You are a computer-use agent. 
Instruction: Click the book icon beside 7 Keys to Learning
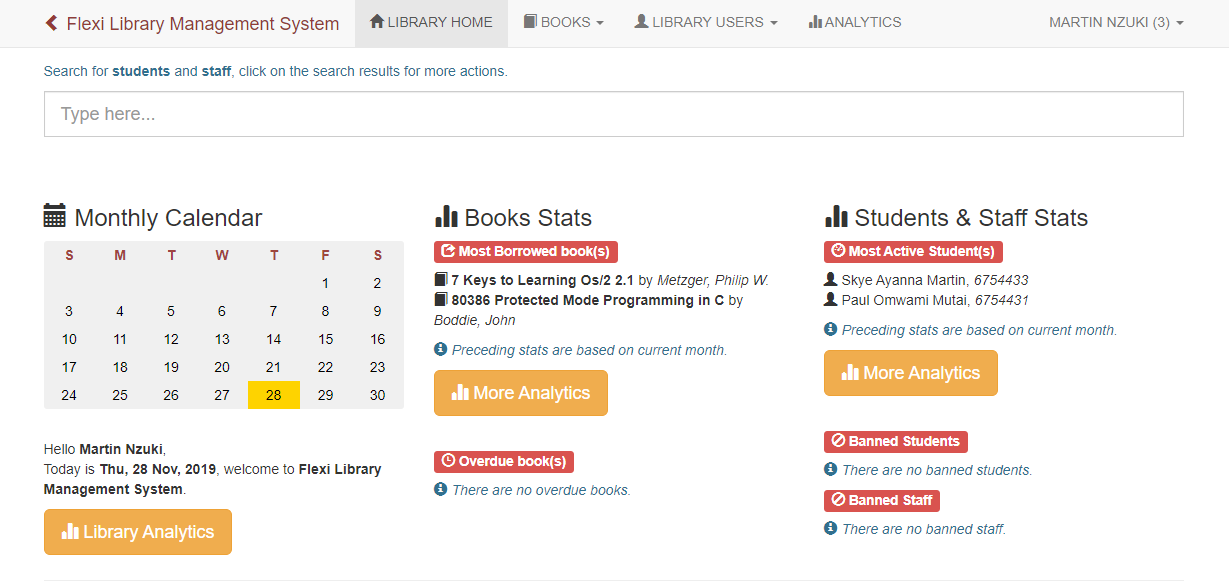click(440, 279)
